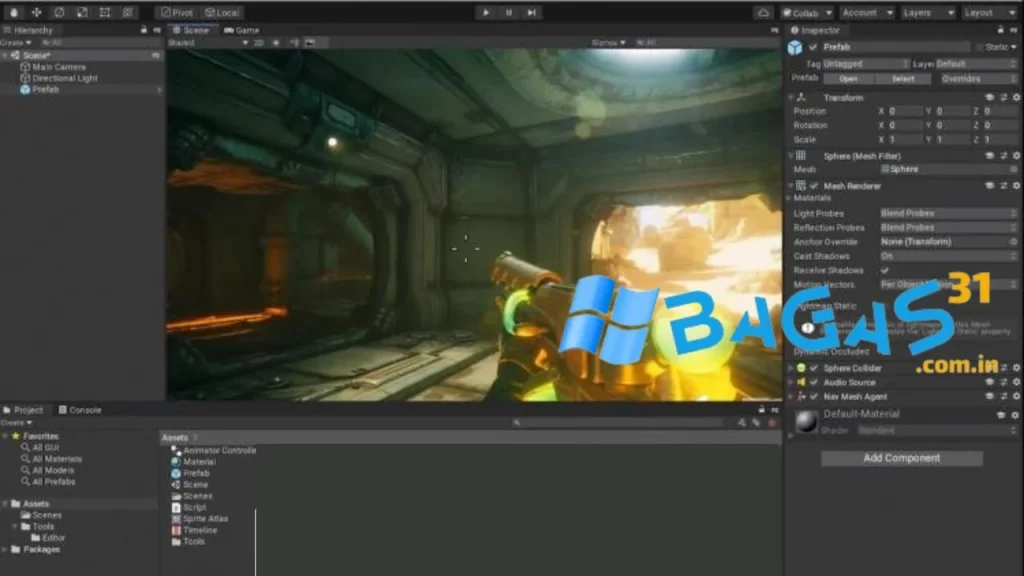The image size is (1024, 576).
Task: Select the Project tab
Action: coord(23,410)
